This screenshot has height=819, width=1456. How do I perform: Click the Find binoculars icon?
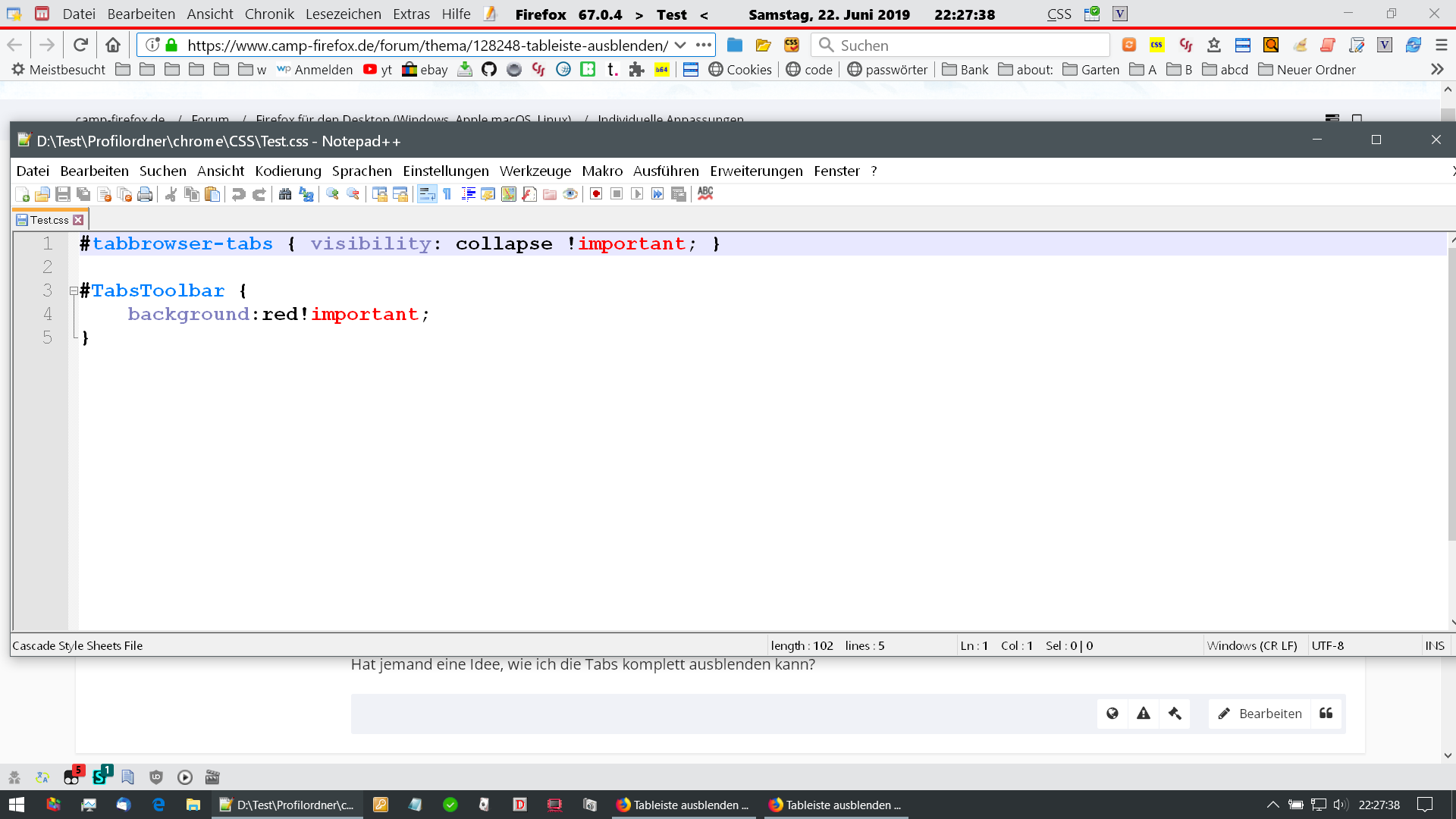tap(285, 194)
